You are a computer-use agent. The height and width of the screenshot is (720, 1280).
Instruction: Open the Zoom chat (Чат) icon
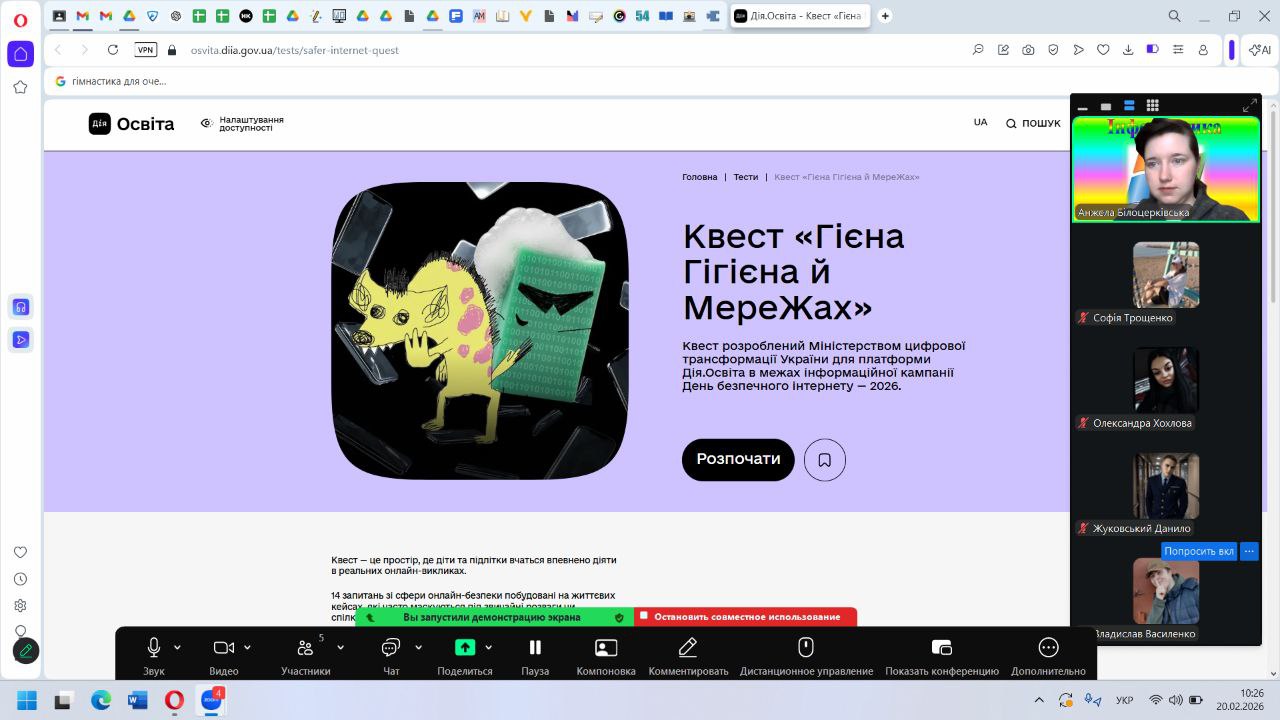391,648
